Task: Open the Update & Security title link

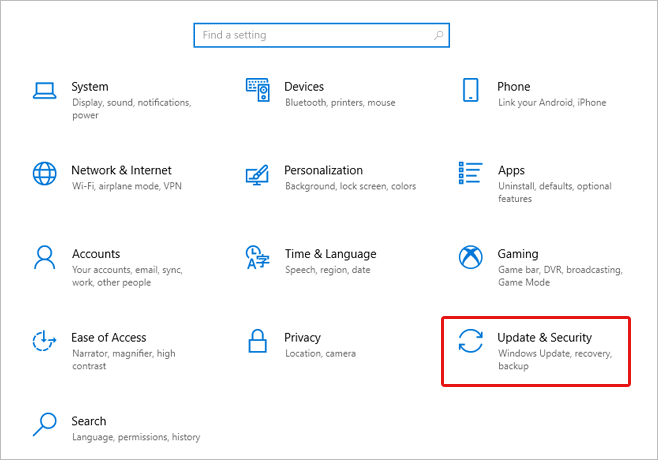Action: pos(544,338)
